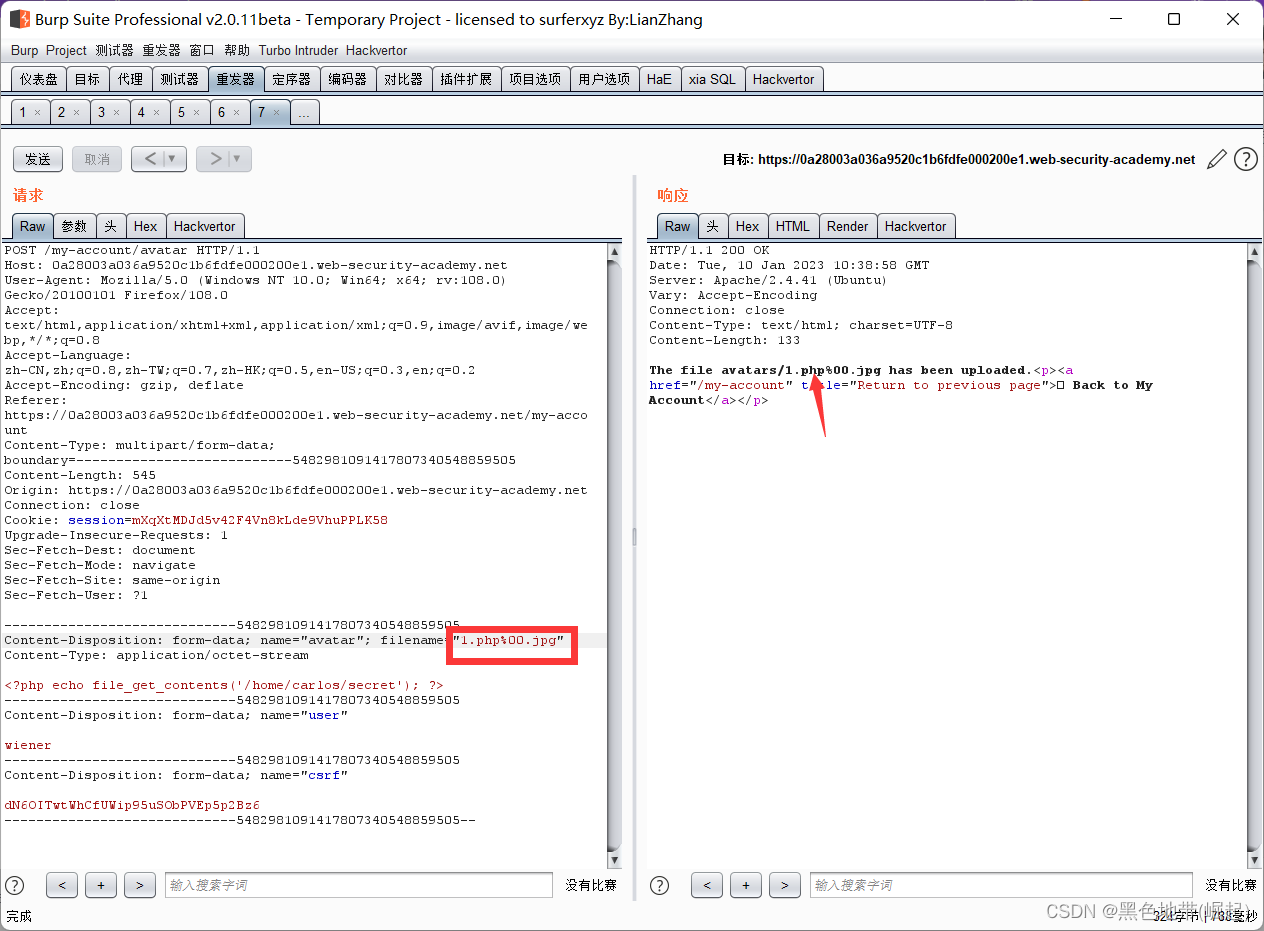Switch to the 项目选项 tab
Screen dimensions: 1264x931
click(535, 79)
